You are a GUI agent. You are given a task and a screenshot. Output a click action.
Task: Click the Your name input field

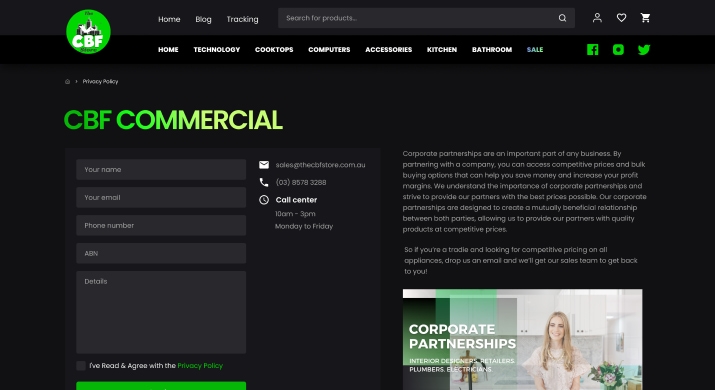tap(161, 169)
